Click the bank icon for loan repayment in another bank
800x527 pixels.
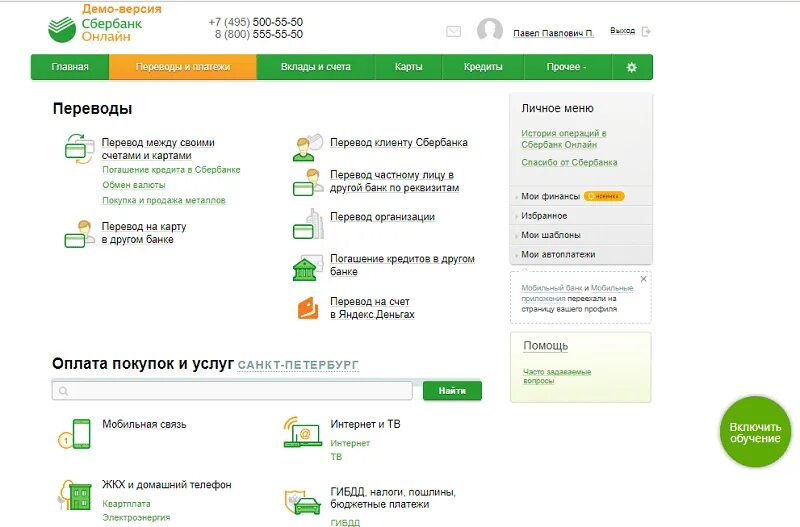308,267
